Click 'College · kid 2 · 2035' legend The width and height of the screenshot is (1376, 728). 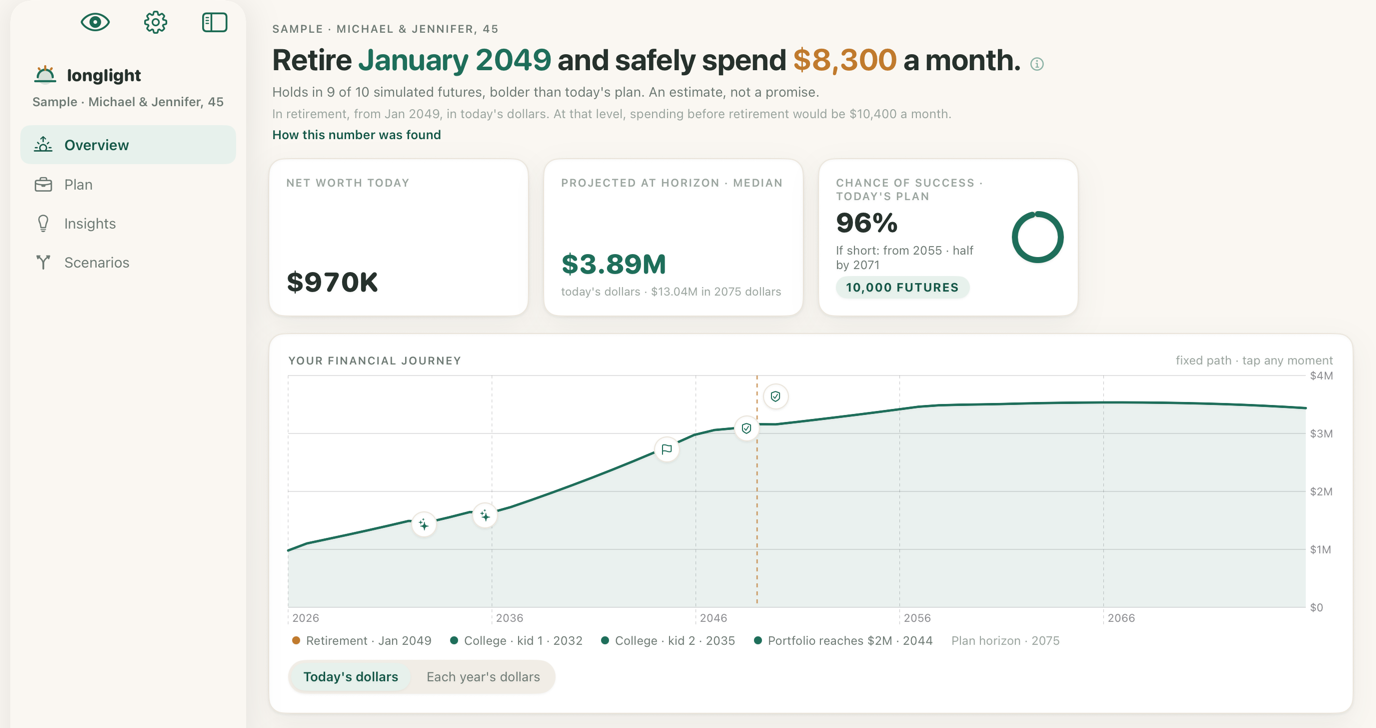pos(668,641)
